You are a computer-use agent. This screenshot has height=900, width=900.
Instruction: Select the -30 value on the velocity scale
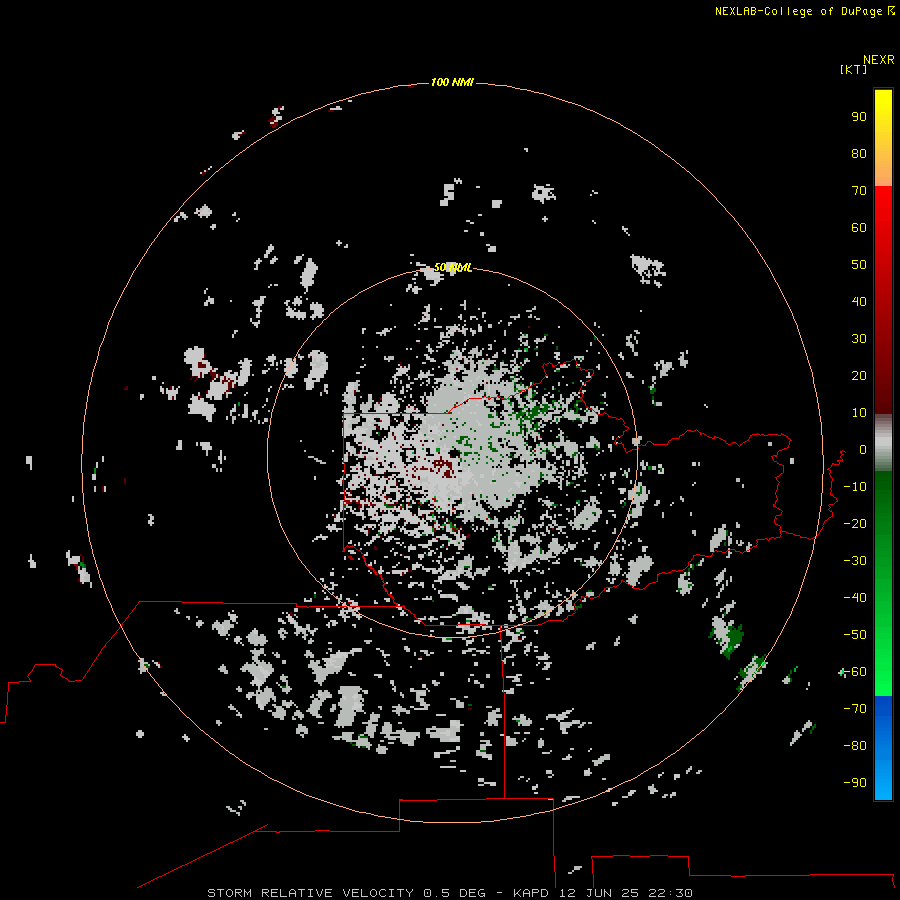pos(855,561)
